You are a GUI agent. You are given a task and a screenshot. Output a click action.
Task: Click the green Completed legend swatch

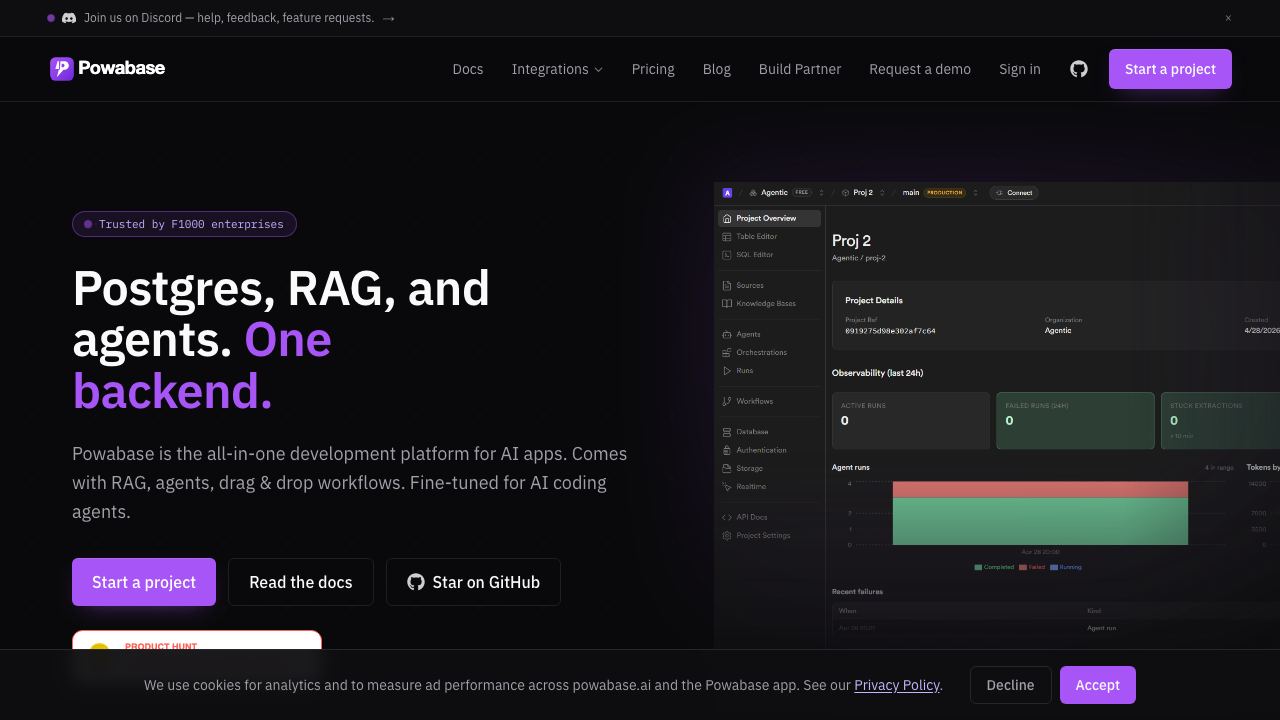[978, 568]
